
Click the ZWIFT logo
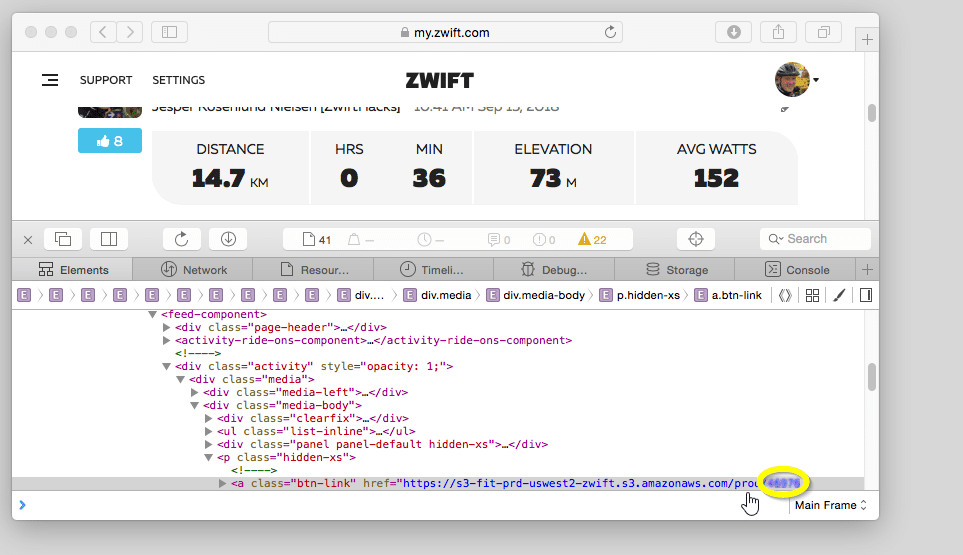point(440,80)
